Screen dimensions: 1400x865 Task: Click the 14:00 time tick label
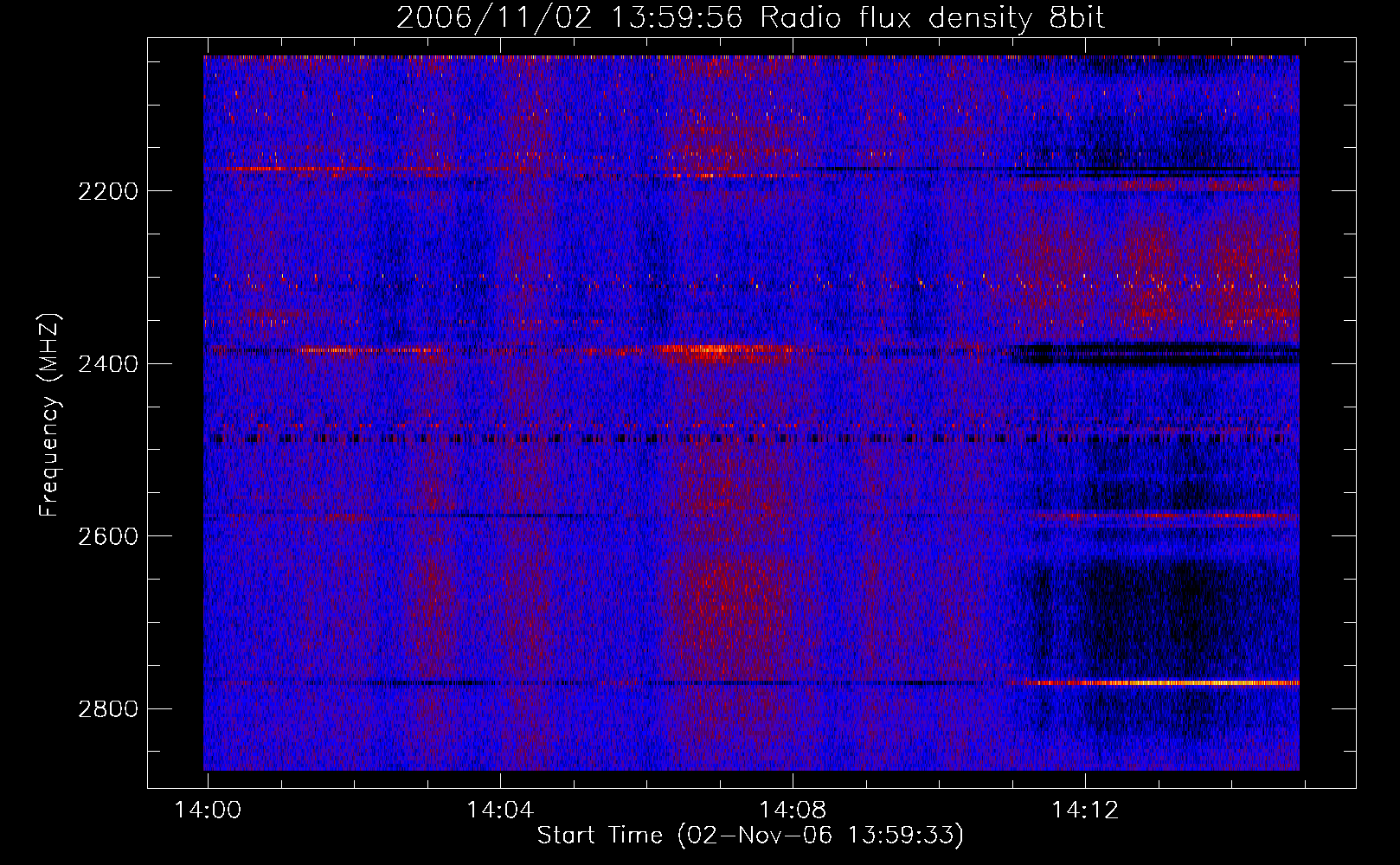[x=208, y=811]
